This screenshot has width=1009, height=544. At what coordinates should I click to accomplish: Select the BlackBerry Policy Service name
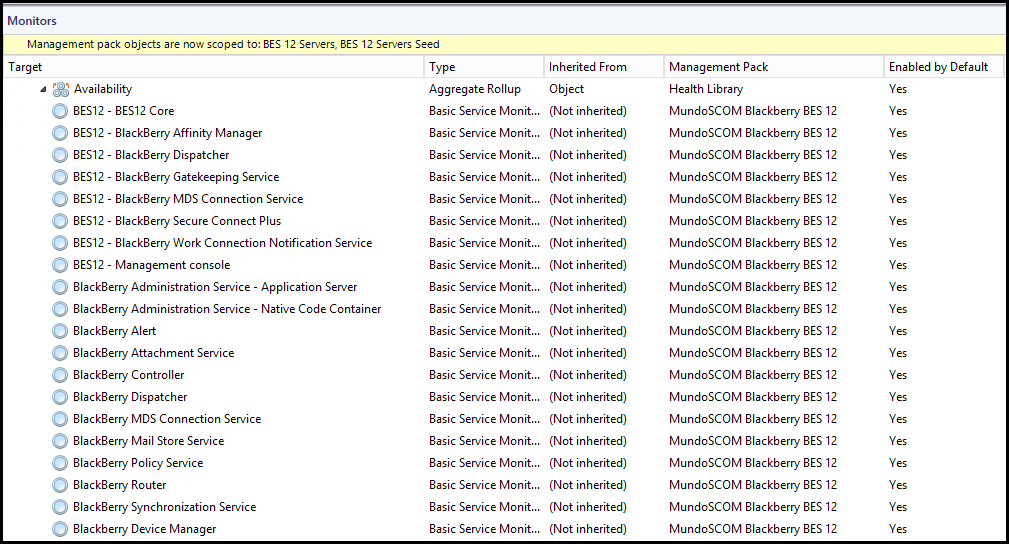click(x=138, y=463)
